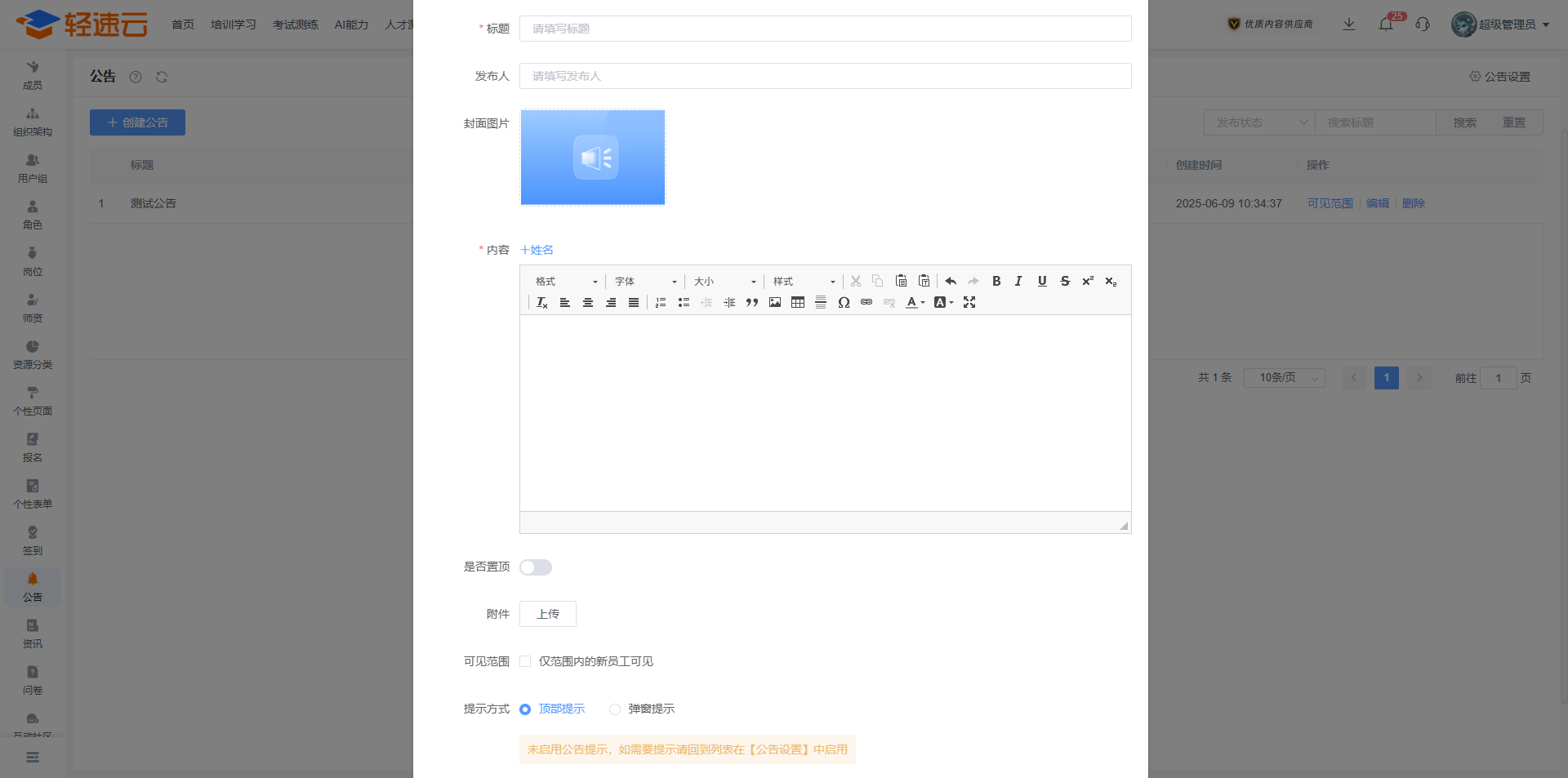Click the +姓名 link
Screen dimensions: 1568x778
point(537,250)
